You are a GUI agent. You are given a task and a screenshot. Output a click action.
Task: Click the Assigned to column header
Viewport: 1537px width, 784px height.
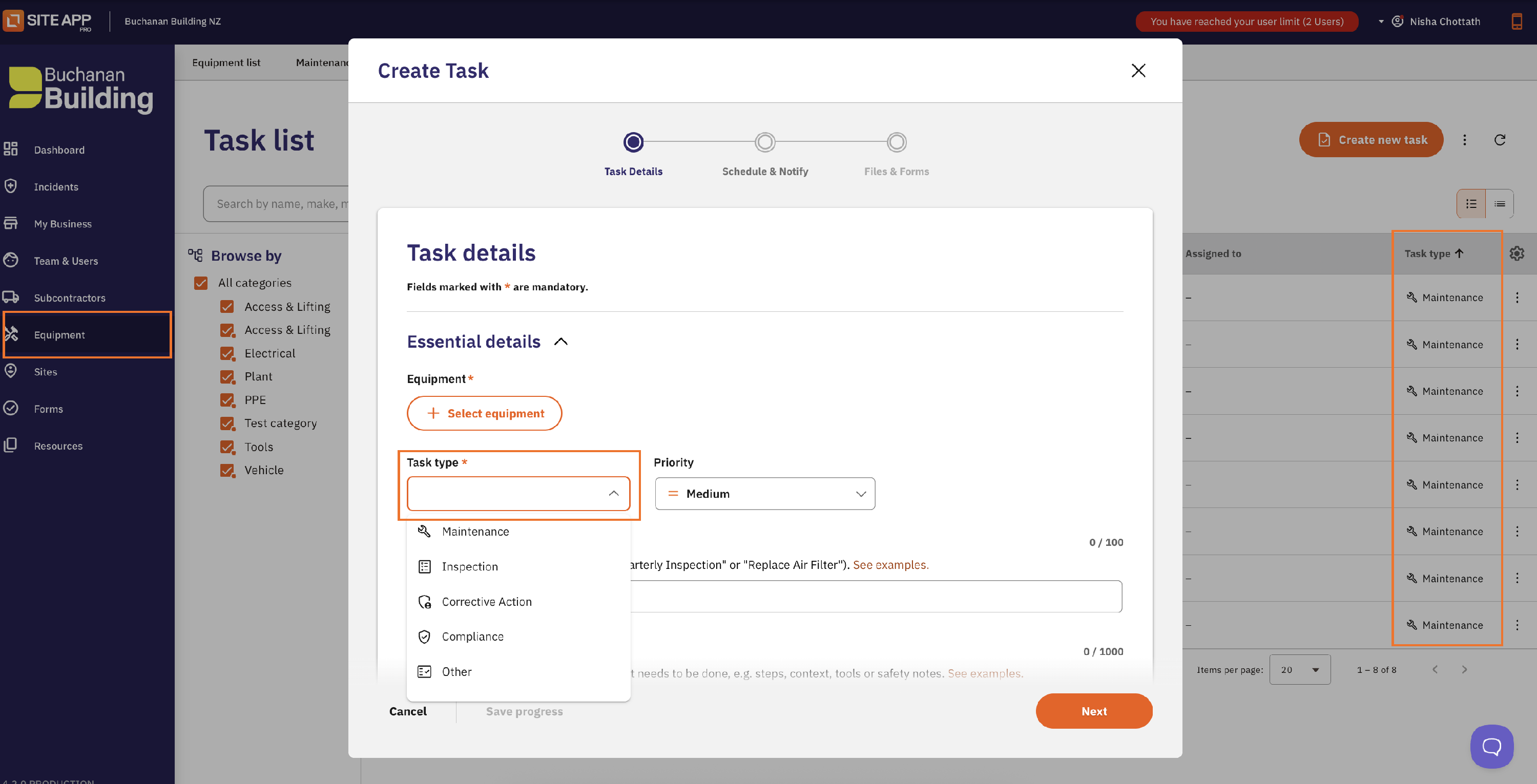[1213, 253]
